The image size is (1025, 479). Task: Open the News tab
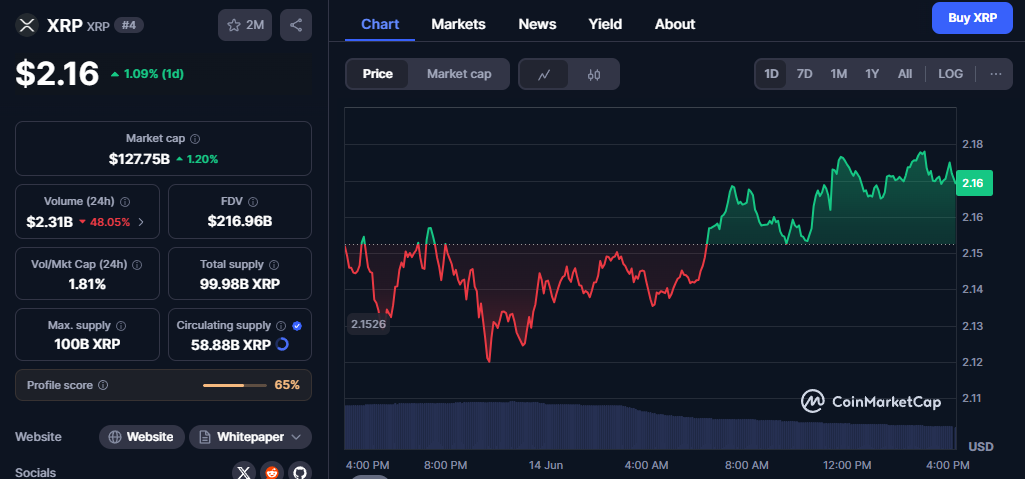pos(537,24)
